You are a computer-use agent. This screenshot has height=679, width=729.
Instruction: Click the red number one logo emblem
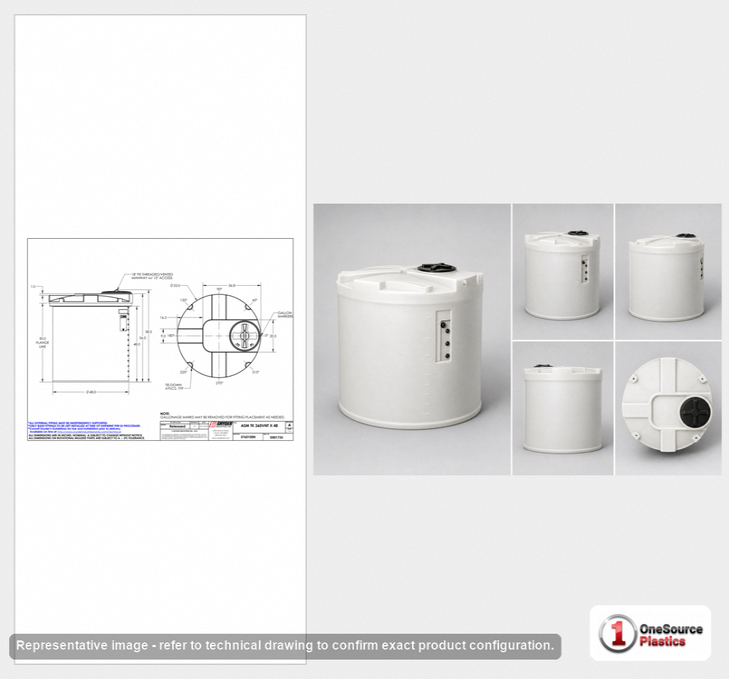click(617, 633)
